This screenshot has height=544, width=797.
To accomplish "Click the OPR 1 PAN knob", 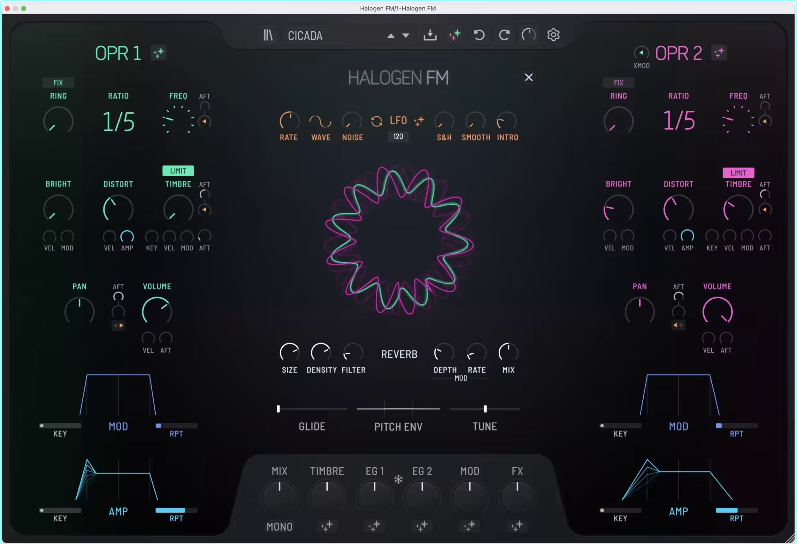I will click(79, 311).
